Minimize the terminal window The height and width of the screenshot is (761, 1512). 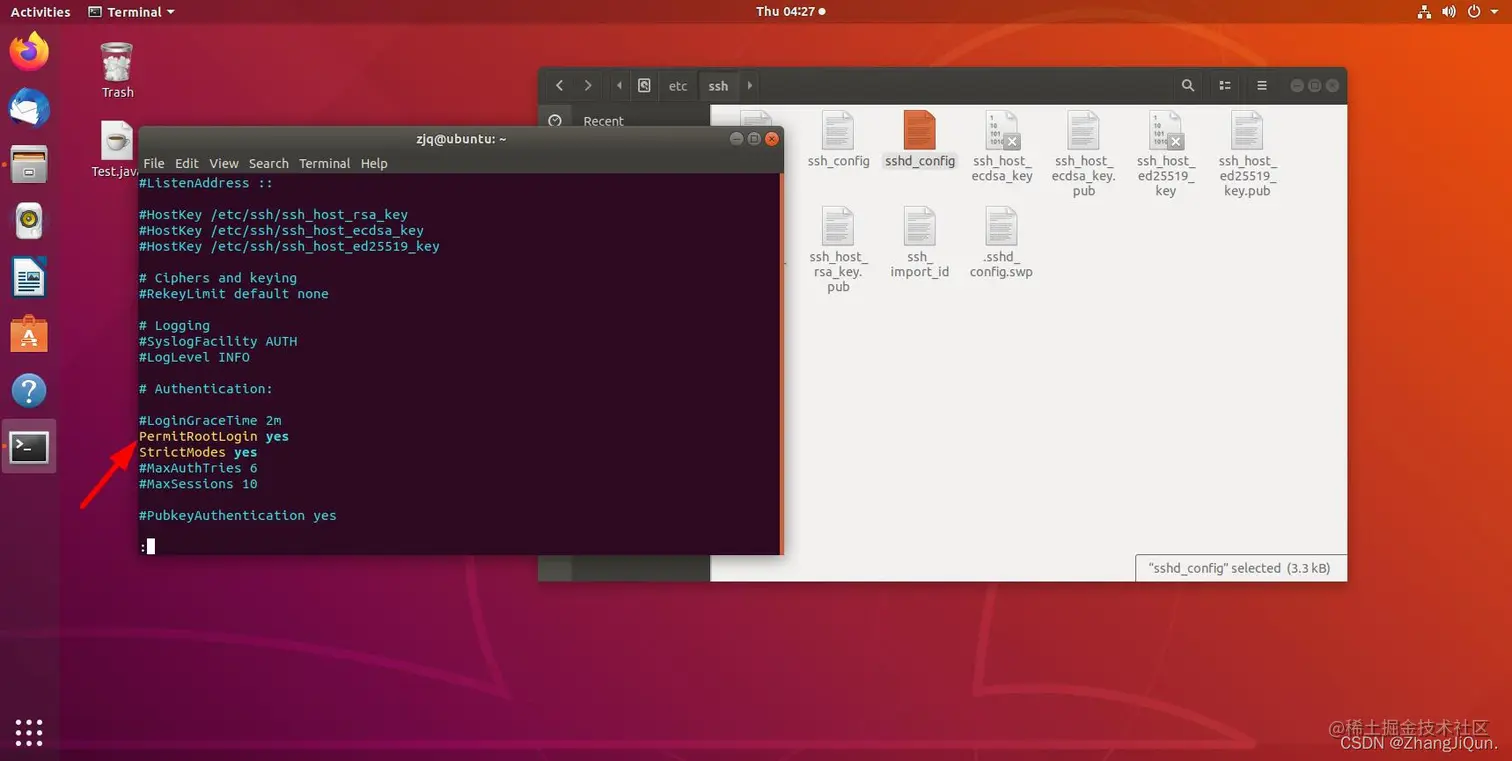(736, 139)
